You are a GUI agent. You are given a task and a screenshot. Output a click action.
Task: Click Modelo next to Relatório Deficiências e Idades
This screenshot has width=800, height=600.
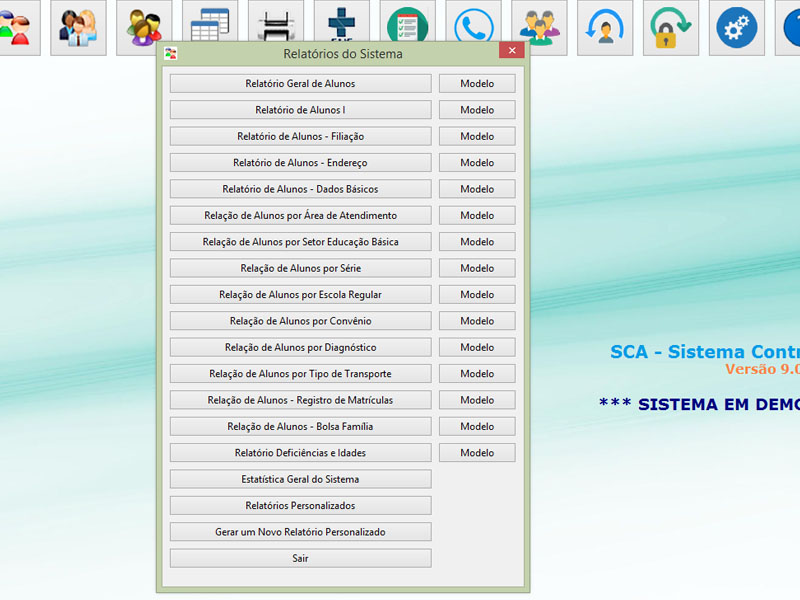click(x=477, y=453)
